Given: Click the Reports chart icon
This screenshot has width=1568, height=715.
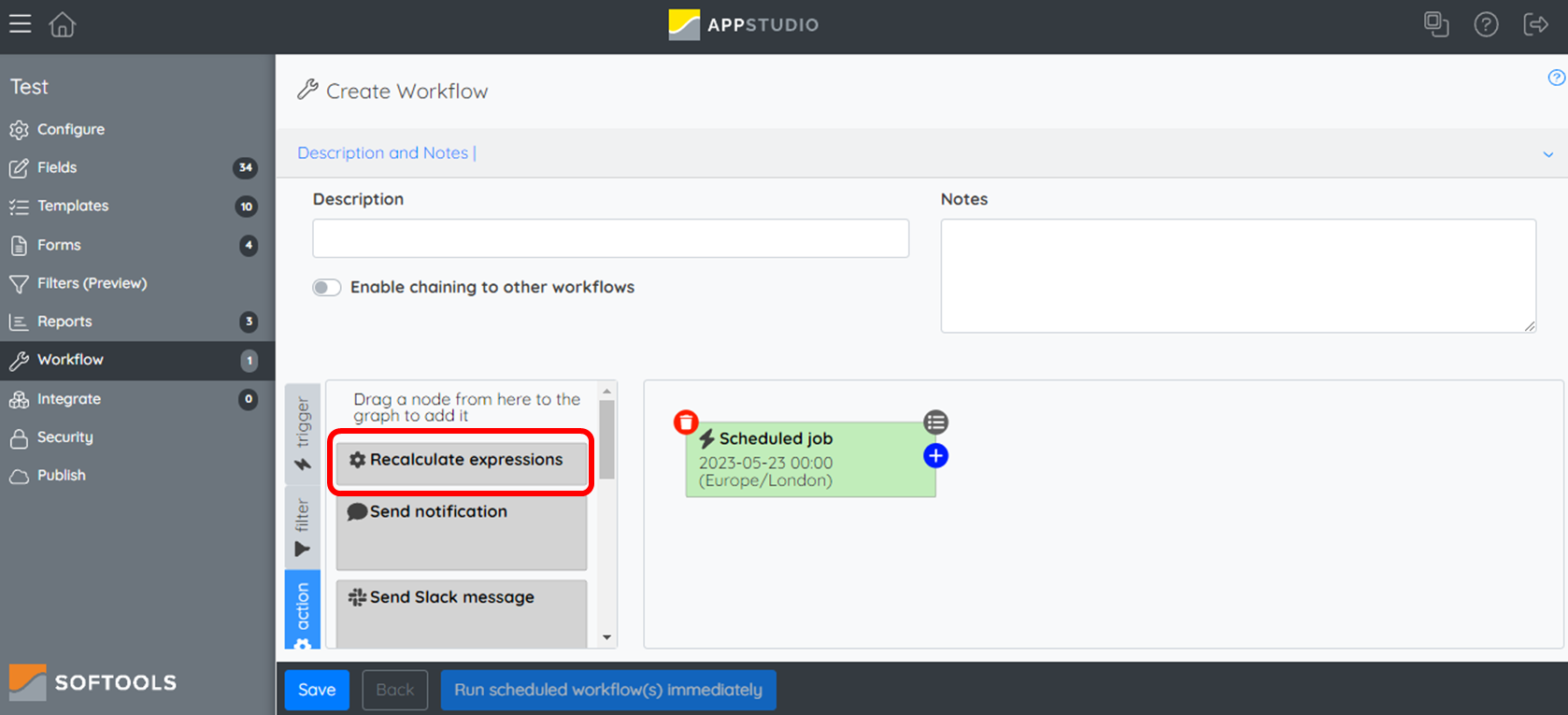Looking at the screenshot, I should [19, 322].
